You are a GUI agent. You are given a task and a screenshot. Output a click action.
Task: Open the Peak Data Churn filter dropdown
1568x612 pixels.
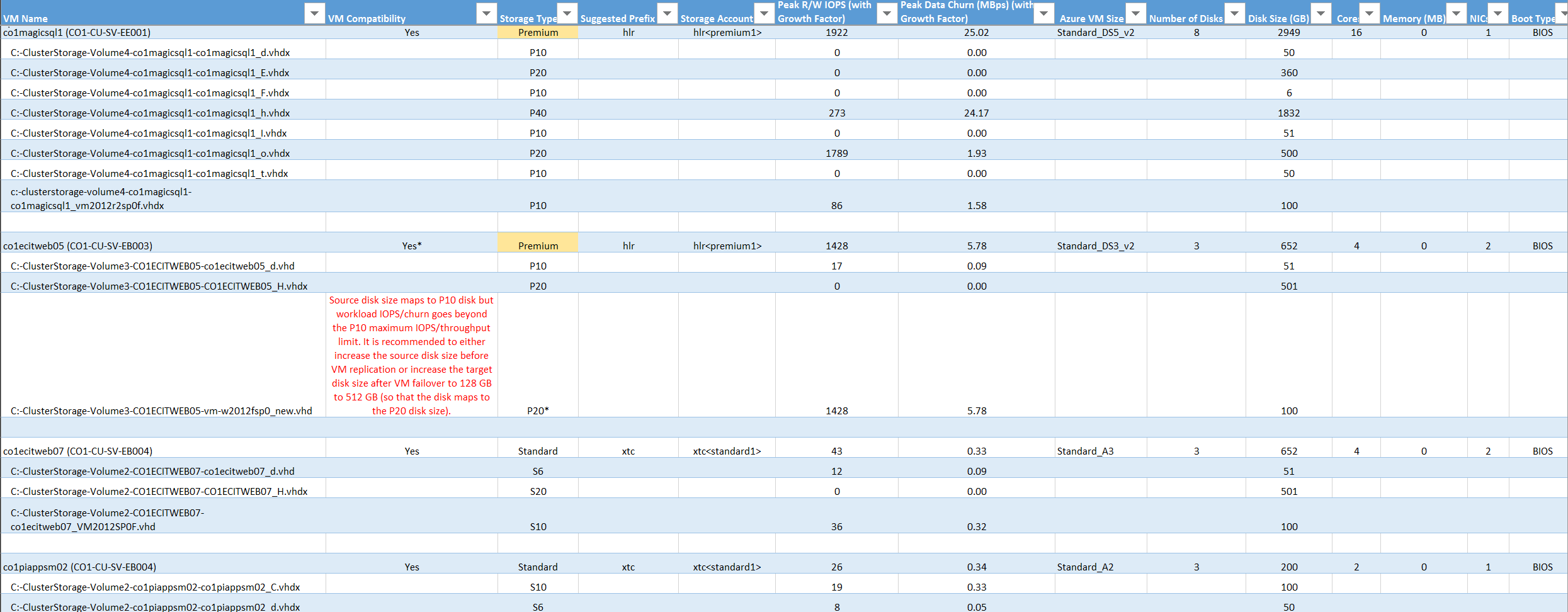[1044, 13]
